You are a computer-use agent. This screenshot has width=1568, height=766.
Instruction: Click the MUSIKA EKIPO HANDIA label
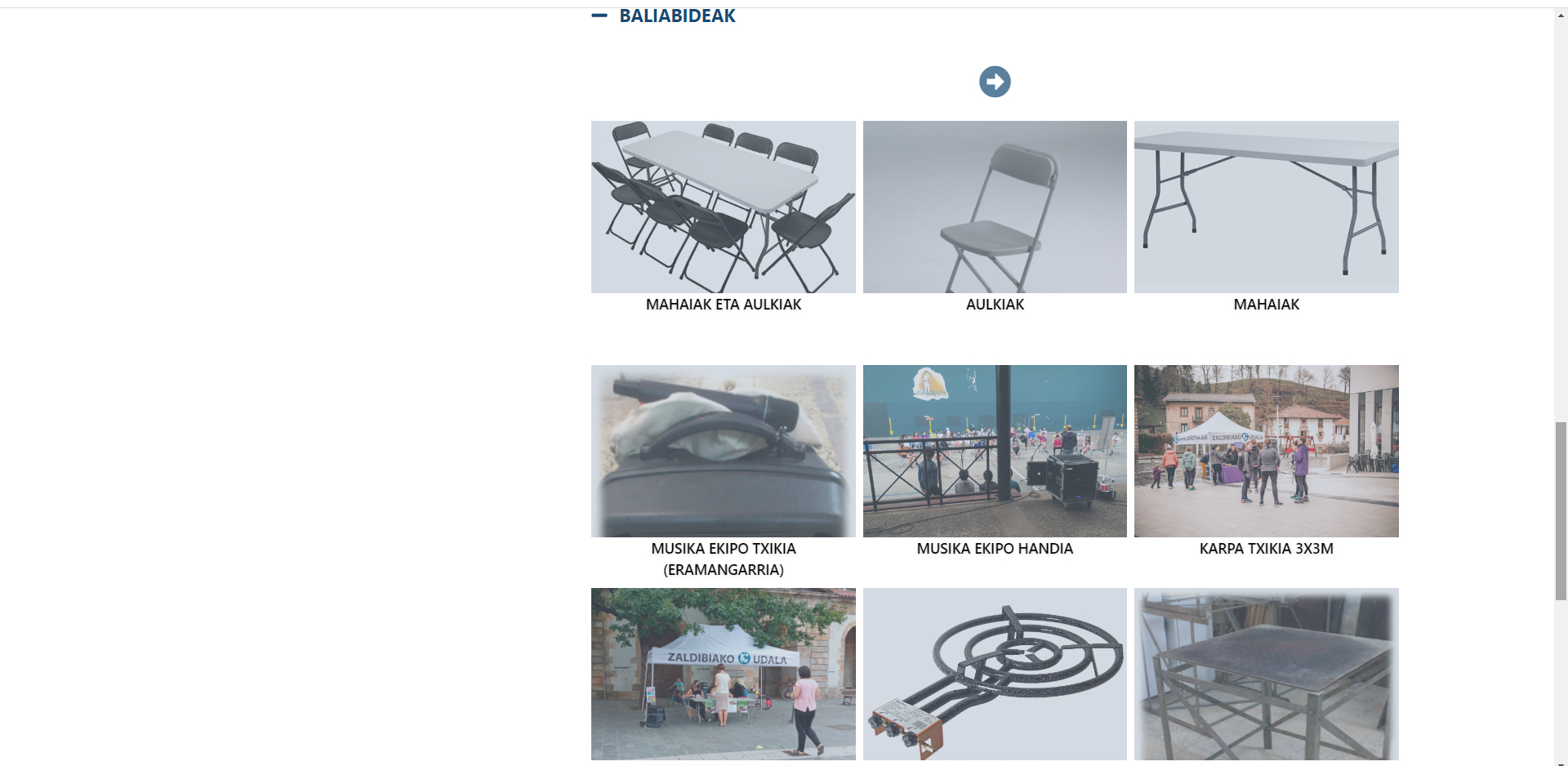pyautogui.click(x=995, y=549)
